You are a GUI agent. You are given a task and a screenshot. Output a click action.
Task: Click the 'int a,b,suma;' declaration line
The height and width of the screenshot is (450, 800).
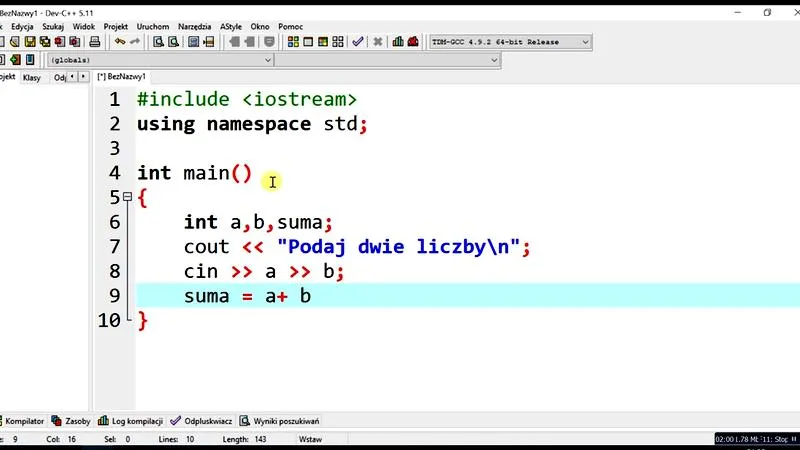tap(258, 222)
